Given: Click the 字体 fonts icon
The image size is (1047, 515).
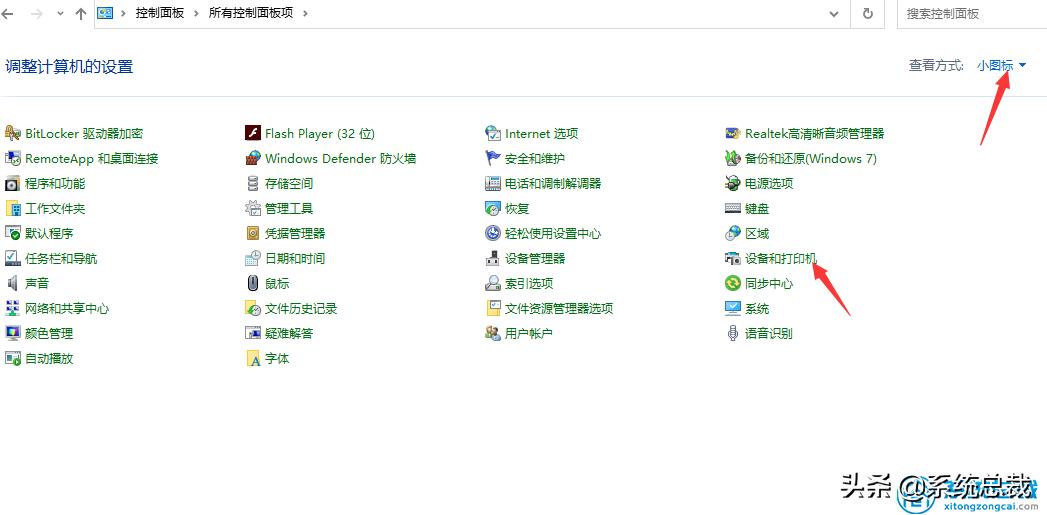Looking at the screenshot, I should 252,359.
